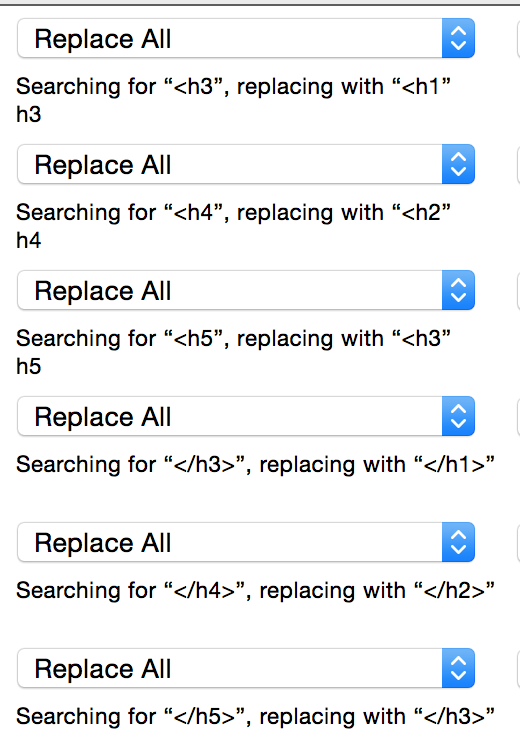The height and width of the screenshot is (750, 520).
Task: Click blue chevron arrows of the </h5> rule popup
Action: click(x=458, y=668)
